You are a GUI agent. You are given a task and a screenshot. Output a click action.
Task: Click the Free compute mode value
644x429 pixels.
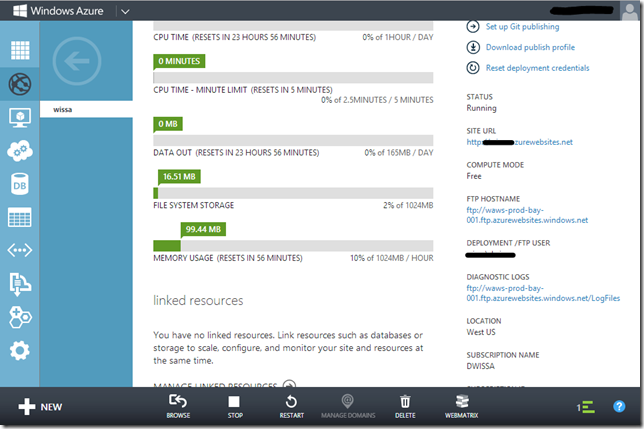coord(474,176)
